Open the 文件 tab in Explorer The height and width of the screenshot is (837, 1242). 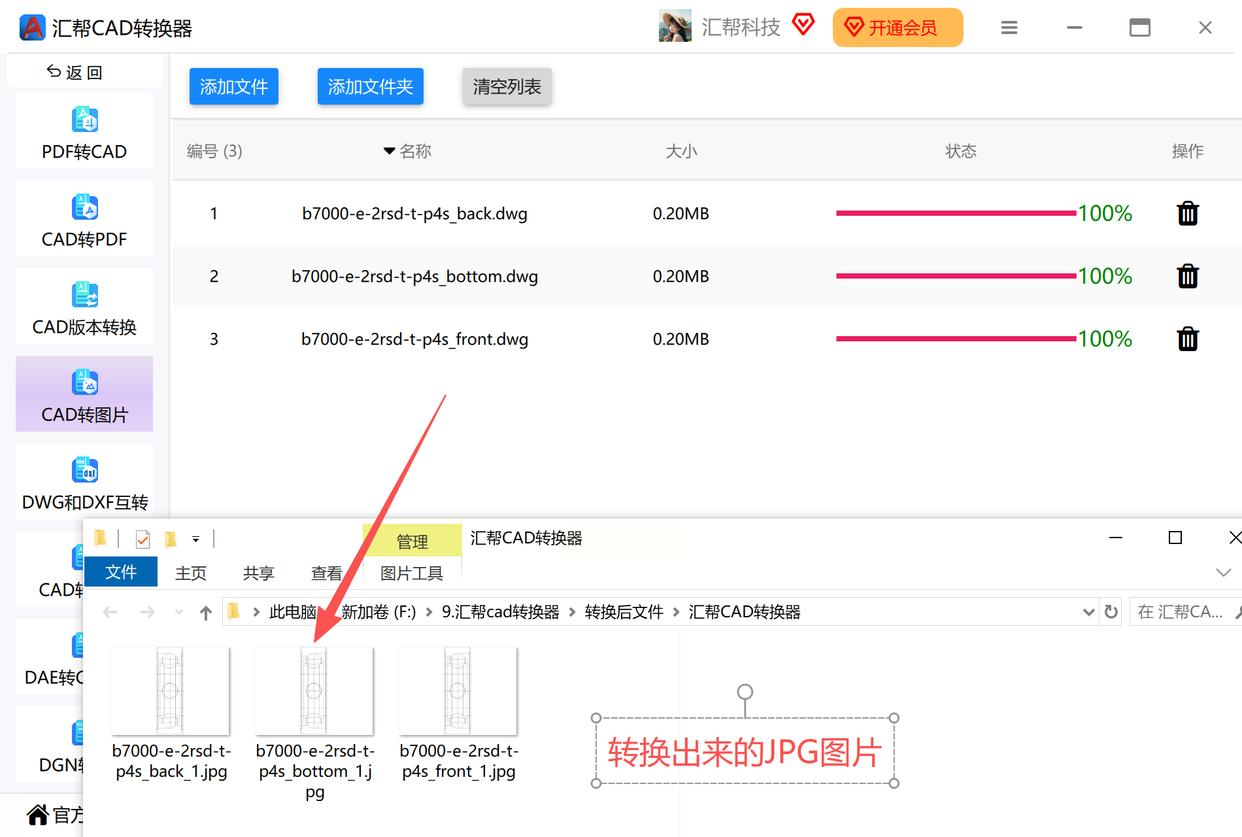[121, 572]
